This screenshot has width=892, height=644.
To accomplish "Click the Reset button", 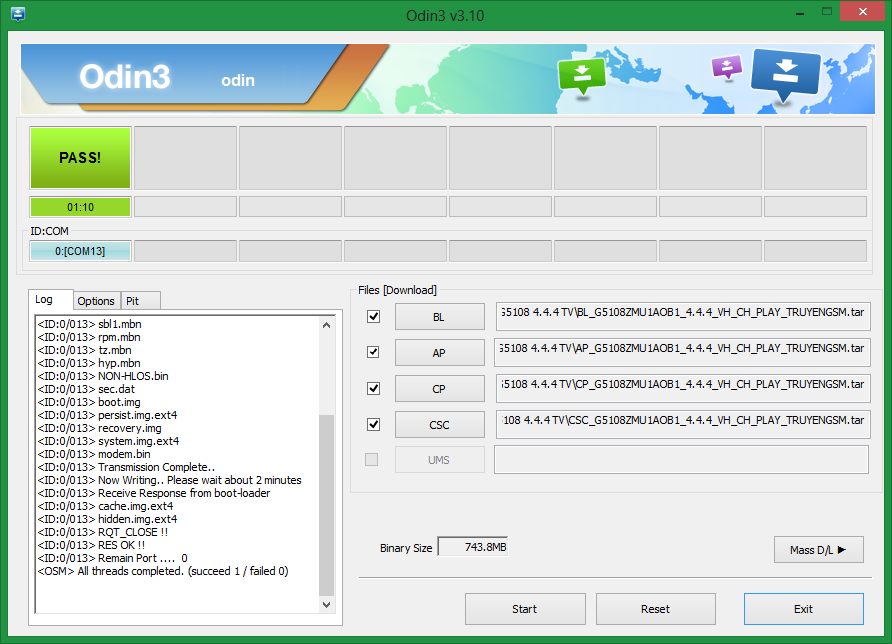I will 656,609.
